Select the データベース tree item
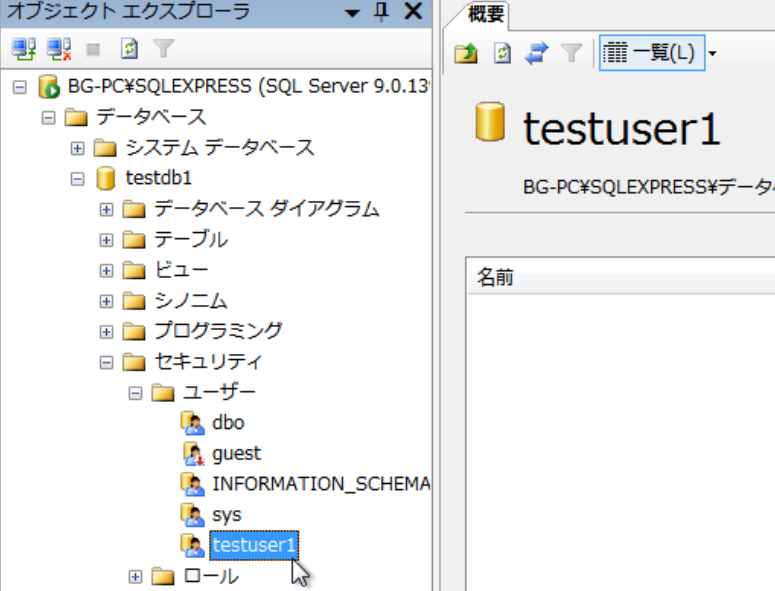 tap(151, 117)
